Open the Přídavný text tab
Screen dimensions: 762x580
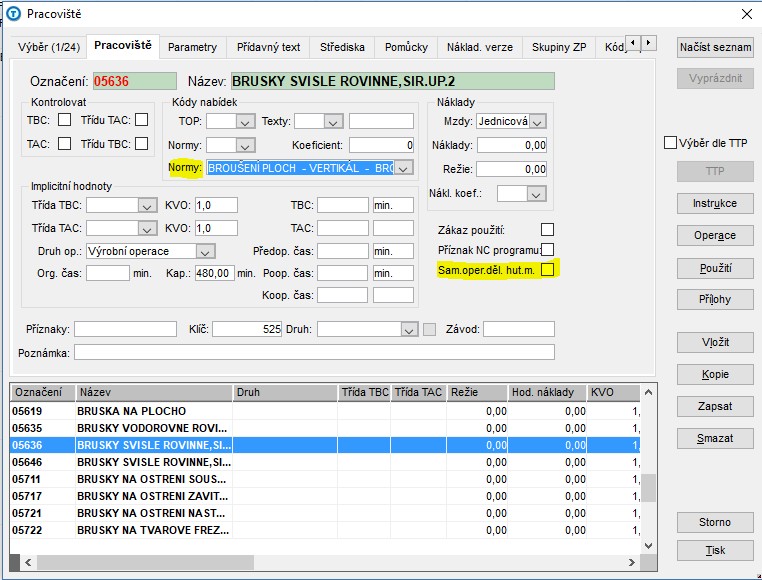click(x=268, y=47)
